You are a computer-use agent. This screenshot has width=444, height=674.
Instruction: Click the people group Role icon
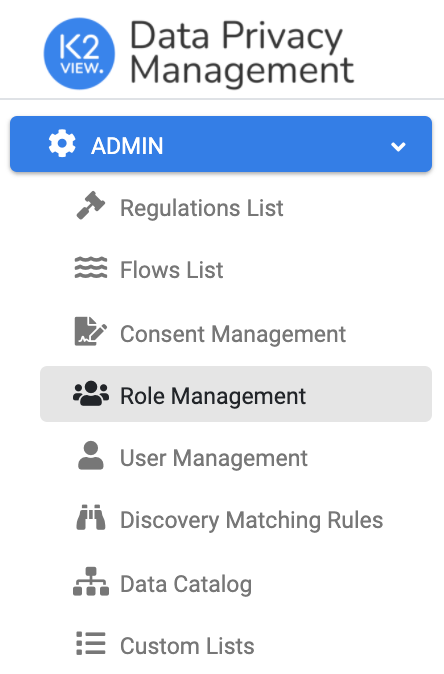91,394
